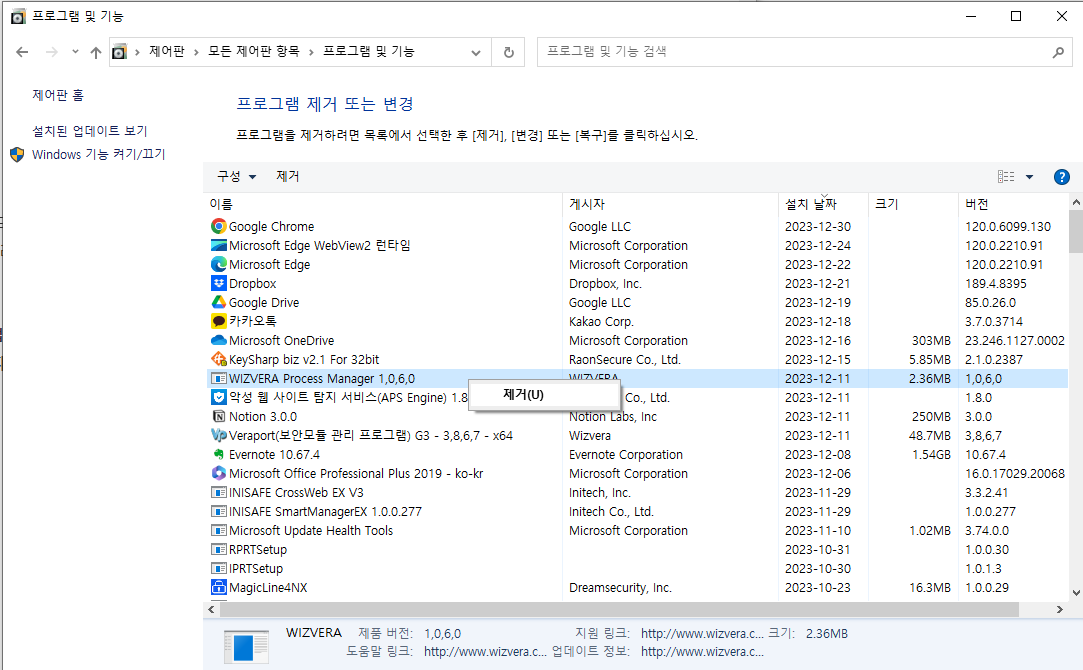Image resolution: width=1083 pixels, height=670 pixels.
Task: Open the view options dropdown arrow
Action: coord(1029,177)
